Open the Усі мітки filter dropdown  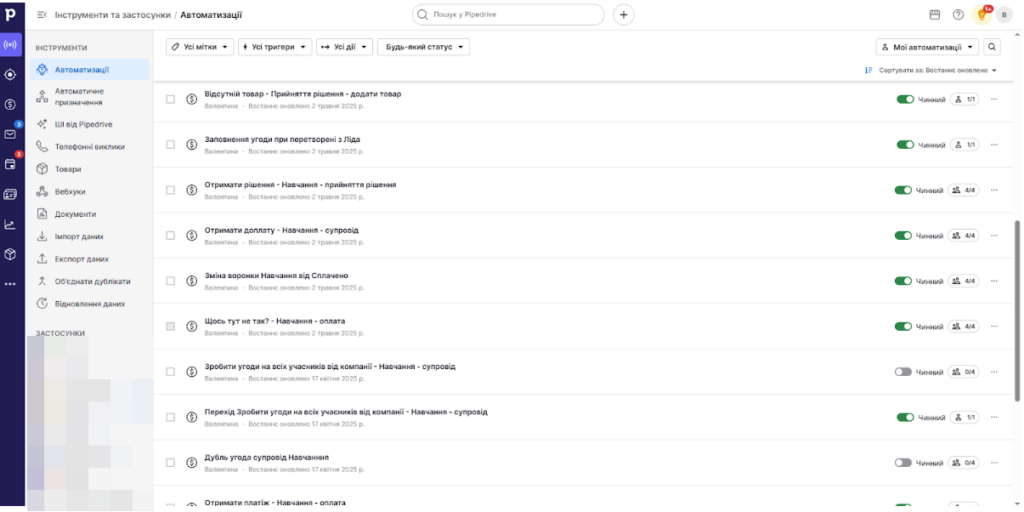[200, 47]
